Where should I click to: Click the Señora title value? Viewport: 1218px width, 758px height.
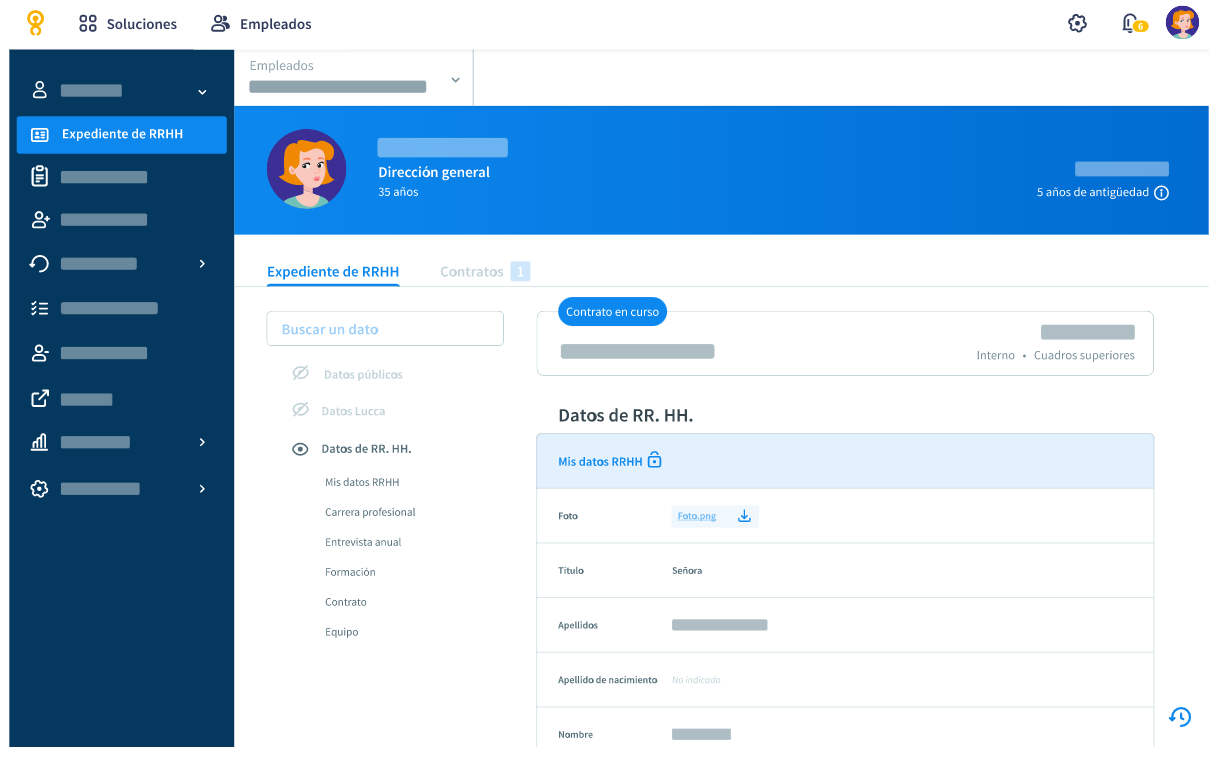click(x=687, y=571)
